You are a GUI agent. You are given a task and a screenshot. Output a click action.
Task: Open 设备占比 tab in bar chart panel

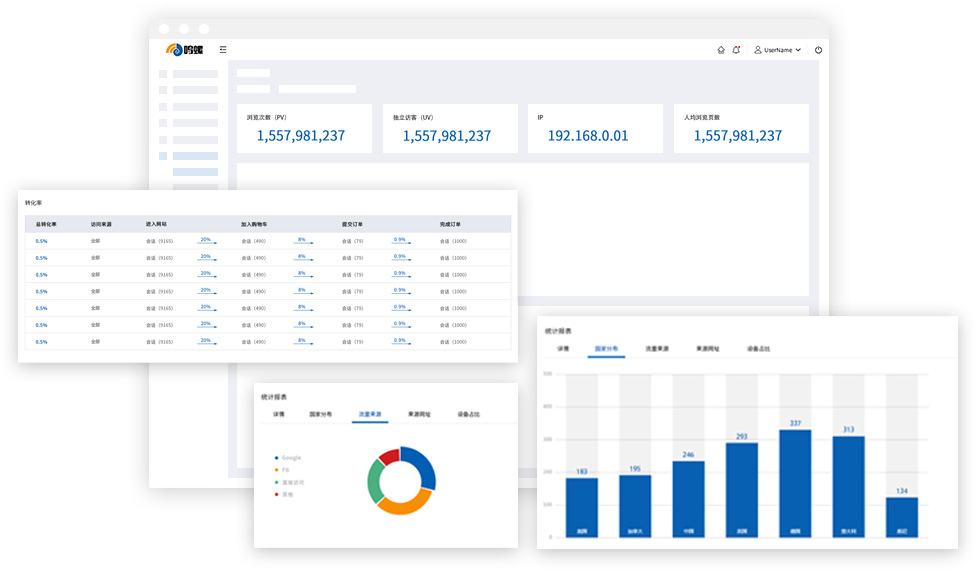click(758, 349)
